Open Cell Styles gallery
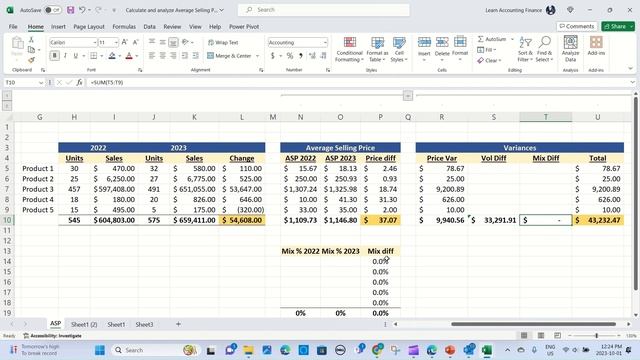 pyautogui.click(x=399, y=49)
